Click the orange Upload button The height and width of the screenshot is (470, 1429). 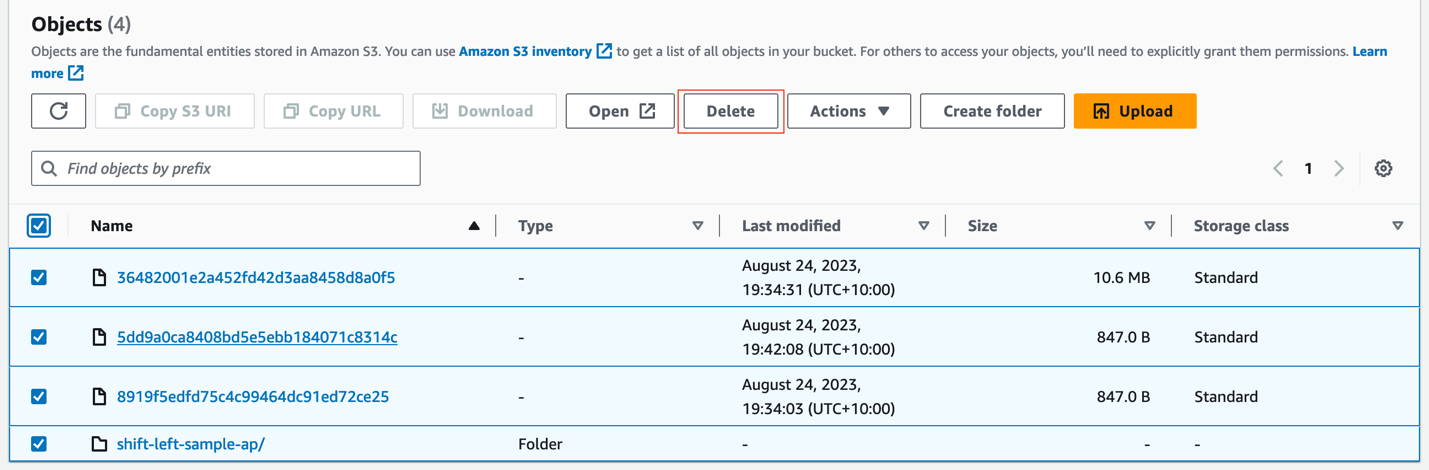click(x=1135, y=111)
